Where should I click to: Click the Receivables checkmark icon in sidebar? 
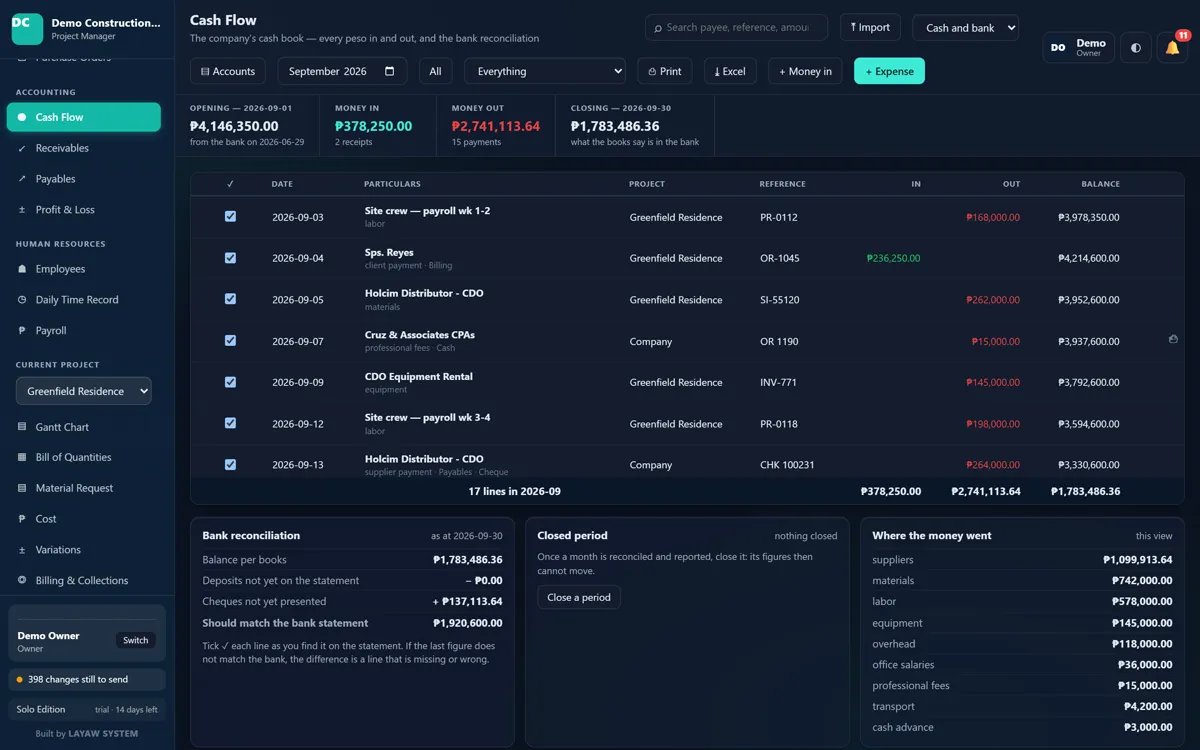click(22, 148)
